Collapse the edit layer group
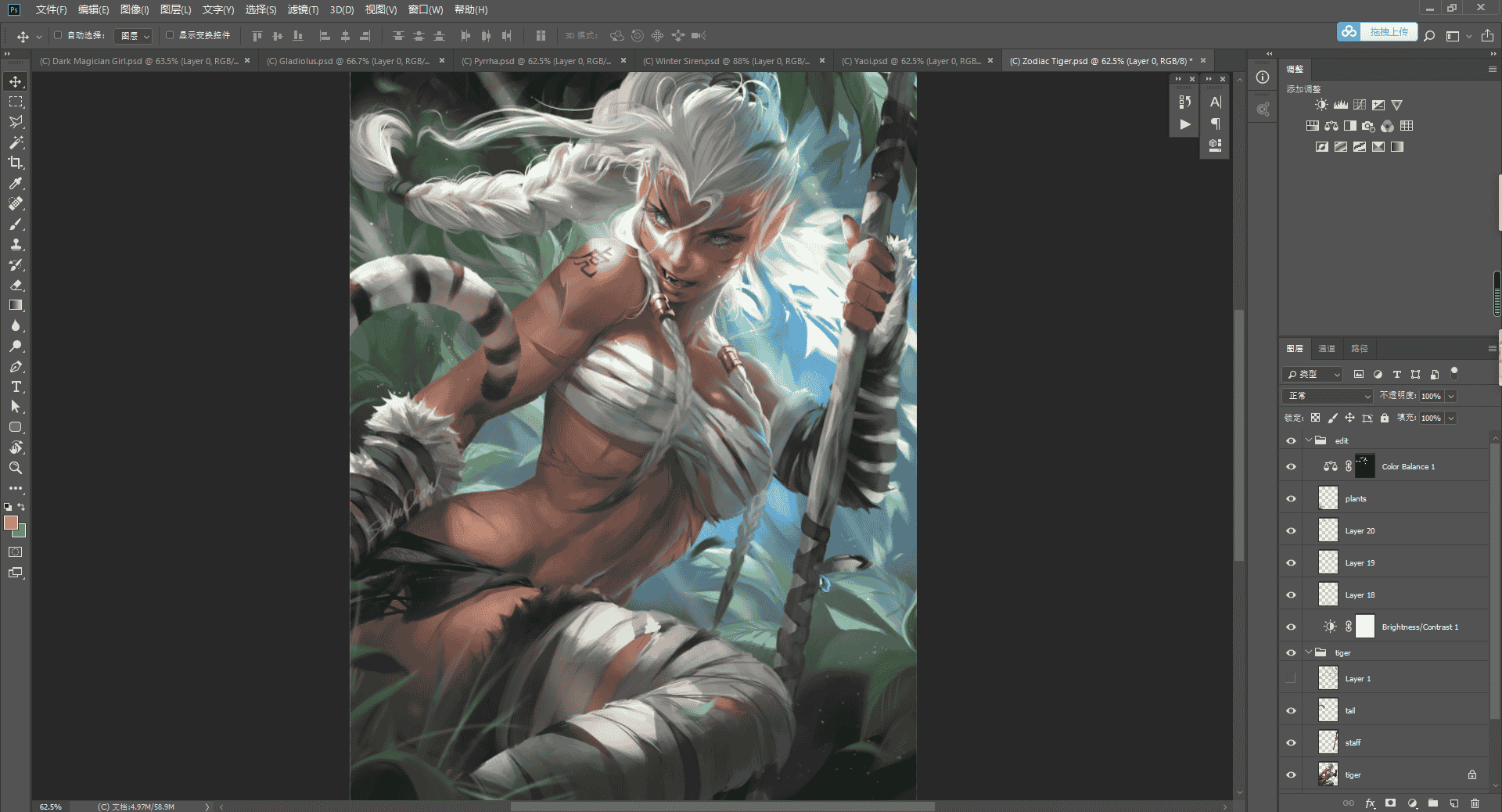The width and height of the screenshot is (1502, 812). pyautogui.click(x=1309, y=440)
